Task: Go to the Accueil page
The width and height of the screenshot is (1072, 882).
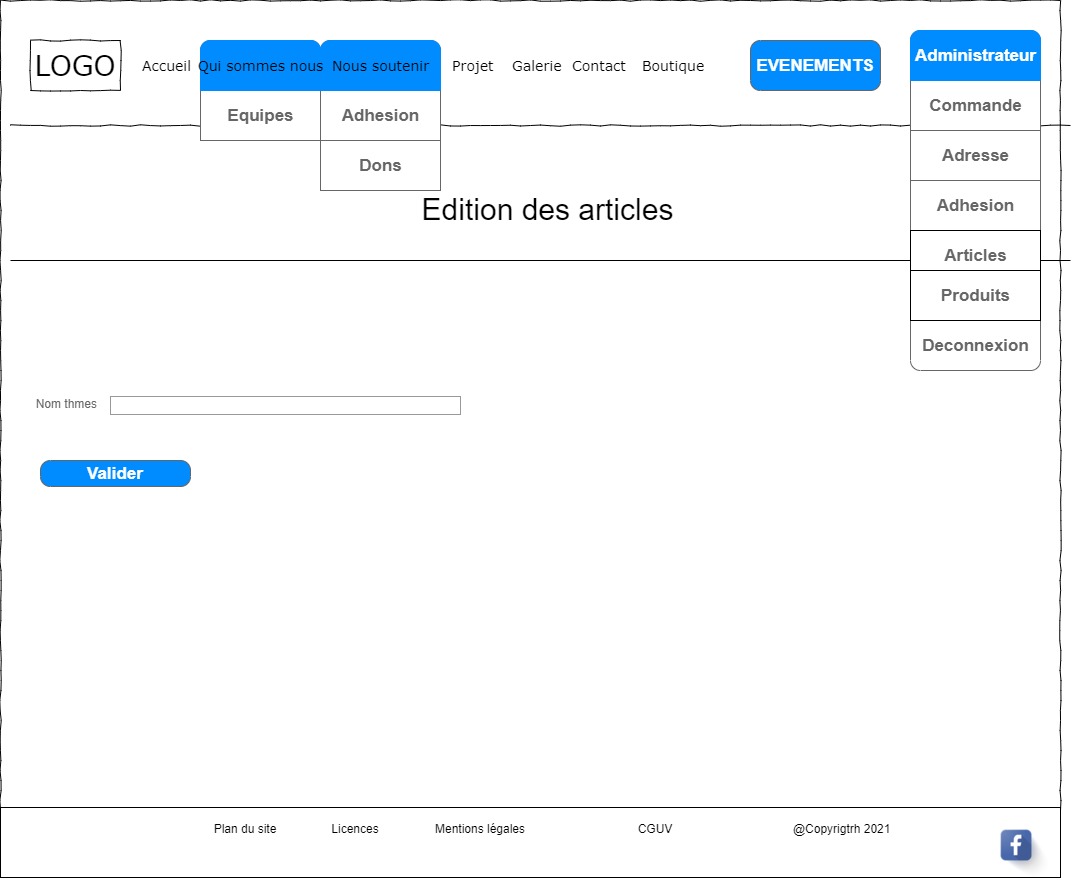Action: coord(166,66)
